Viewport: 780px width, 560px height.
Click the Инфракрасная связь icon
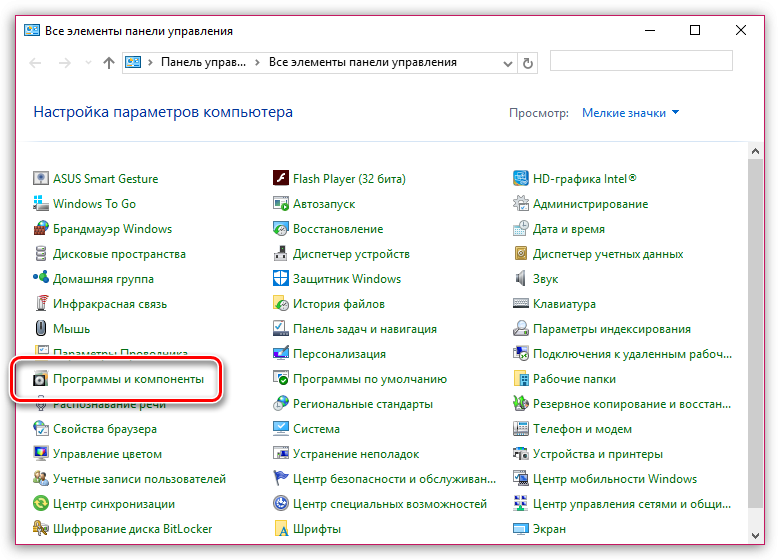click(x=41, y=303)
